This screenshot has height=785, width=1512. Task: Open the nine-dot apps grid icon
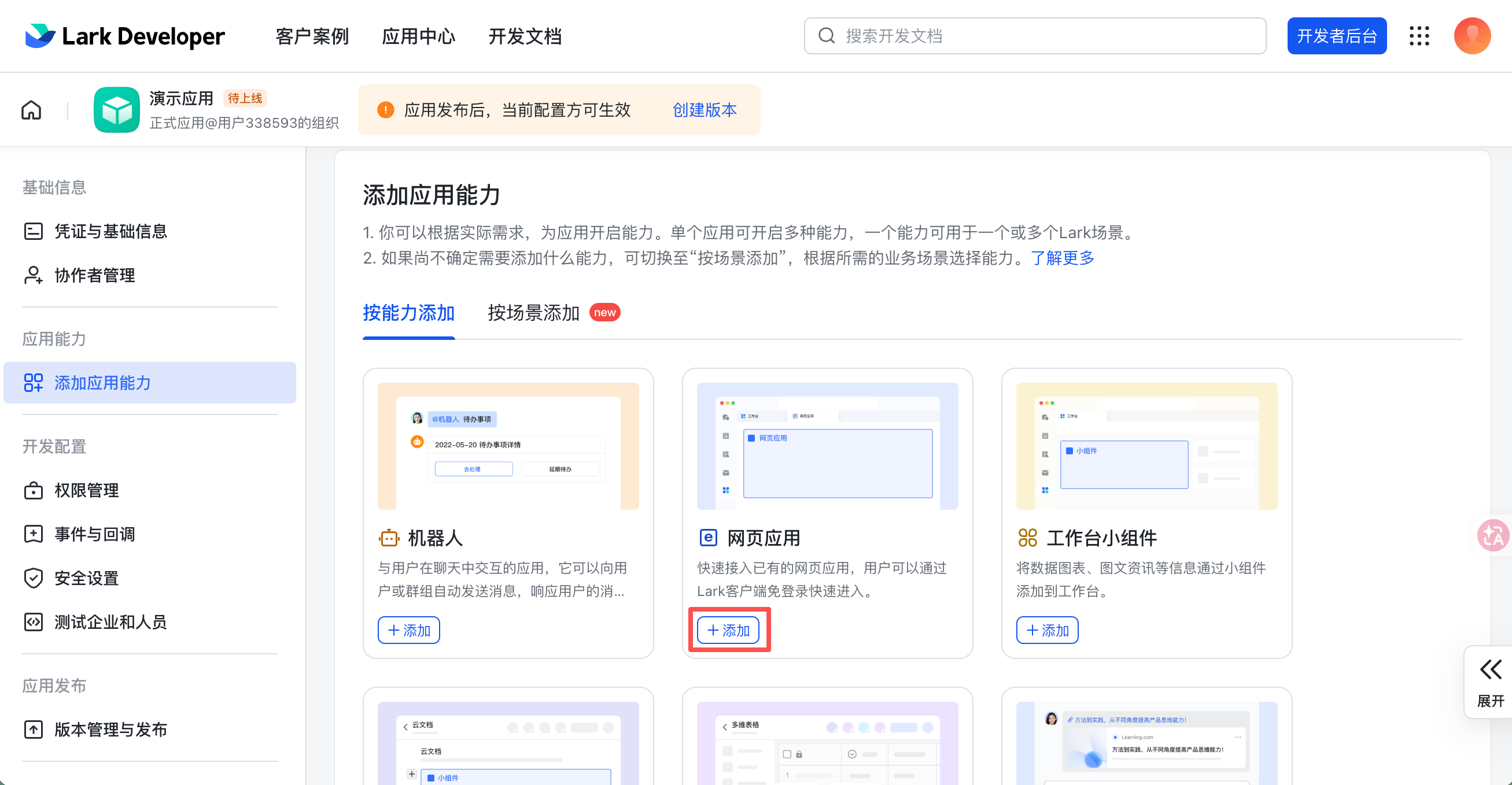pos(1419,36)
